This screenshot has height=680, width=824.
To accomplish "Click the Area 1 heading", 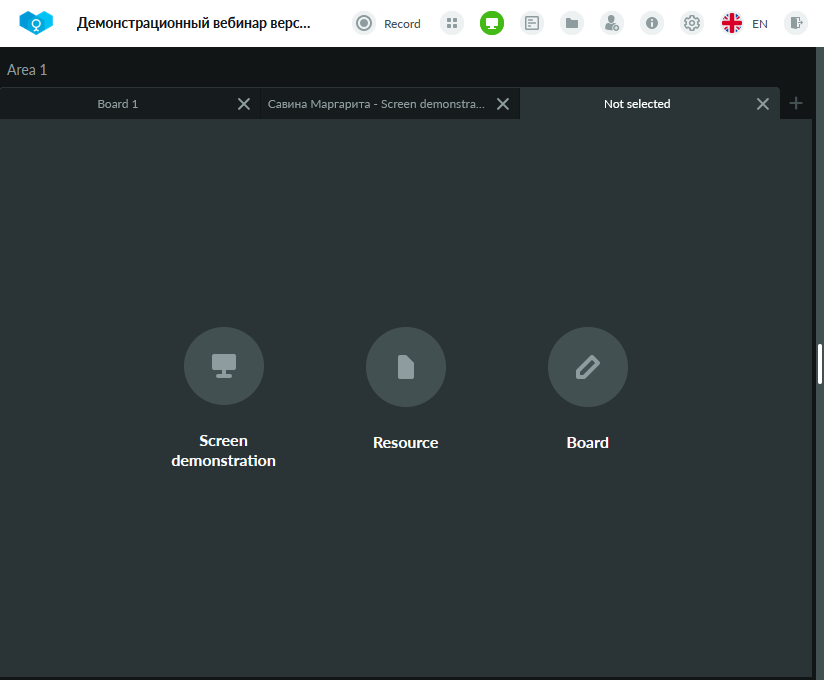I will tap(27, 70).
